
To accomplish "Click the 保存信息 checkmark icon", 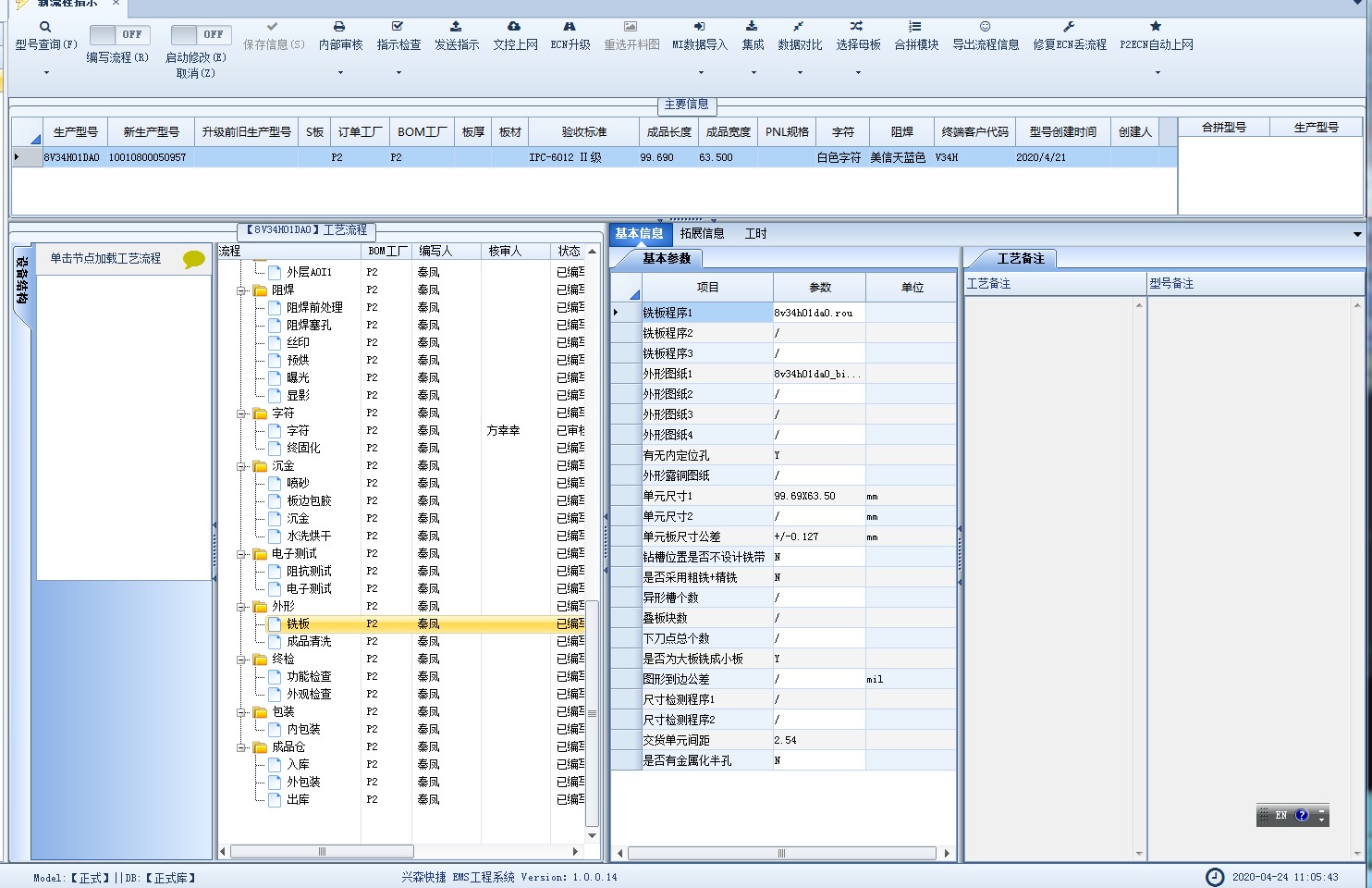I will point(272,27).
